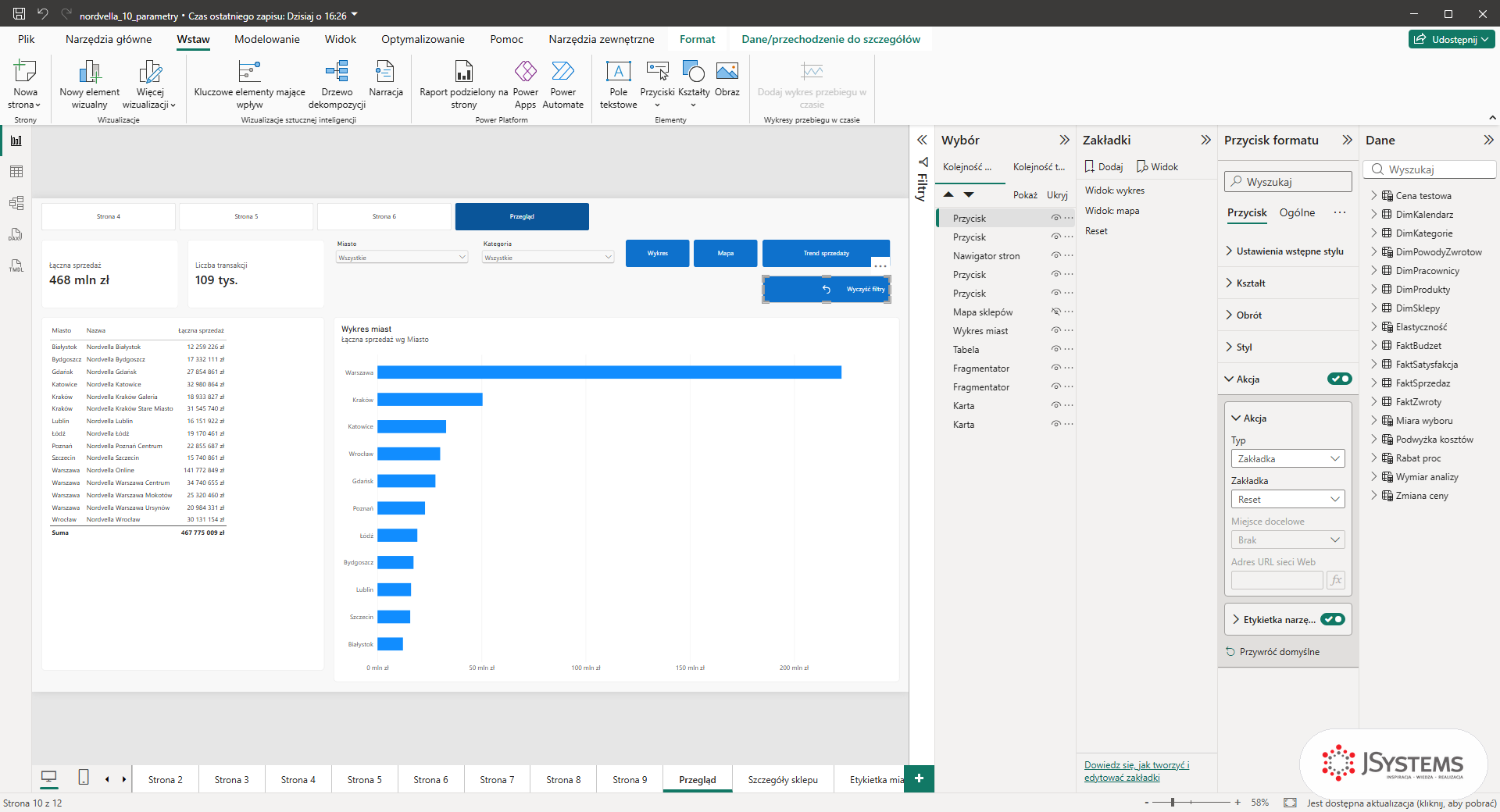
Task: Adjust the zoom slider in status bar
Action: coord(1173,803)
